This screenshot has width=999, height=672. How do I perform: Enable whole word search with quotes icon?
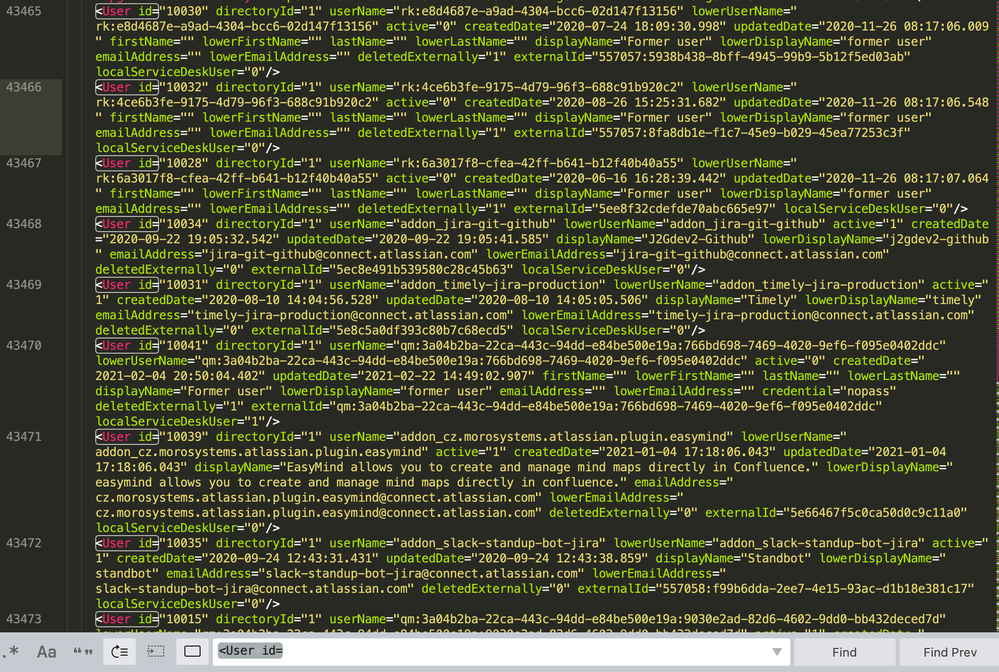tap(84, 652)
